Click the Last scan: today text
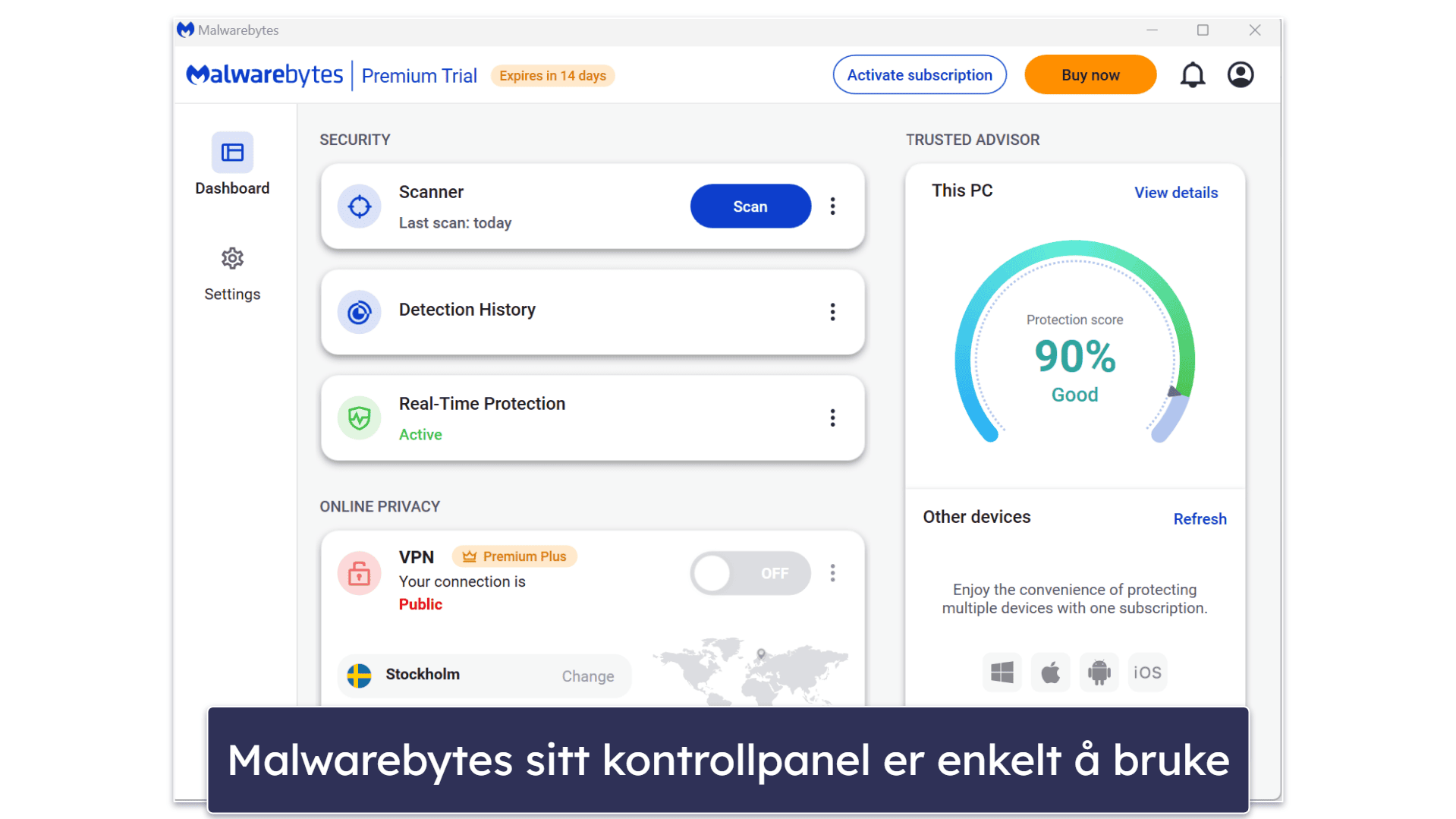1456x819 pixels. point(455,223)
